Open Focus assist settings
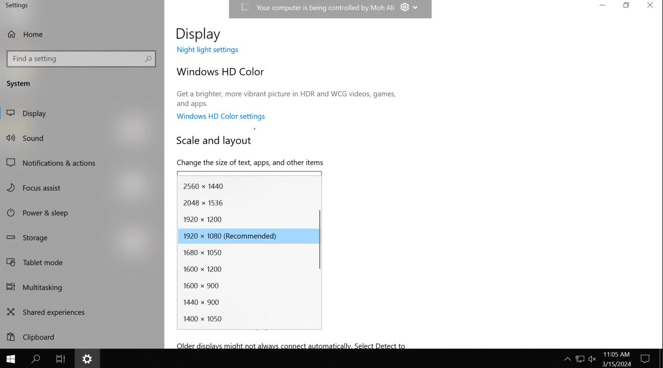 pyautogui.click(x=41, y=188)
